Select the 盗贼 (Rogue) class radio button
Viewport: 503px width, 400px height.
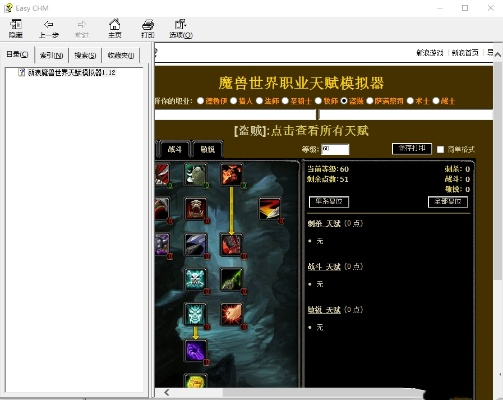tap(344, 101)
